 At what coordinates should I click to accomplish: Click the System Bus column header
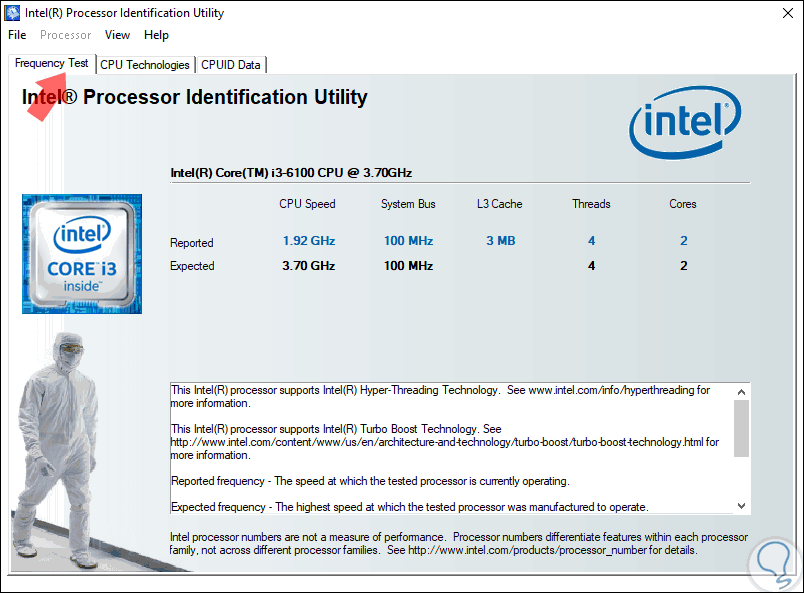(408, 204)
